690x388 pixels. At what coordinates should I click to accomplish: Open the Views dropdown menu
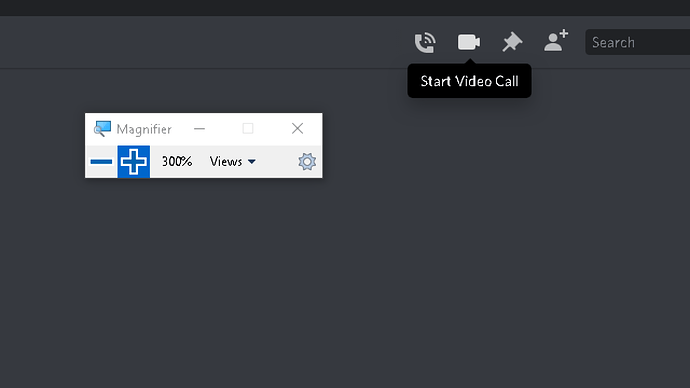click(232, 161)
